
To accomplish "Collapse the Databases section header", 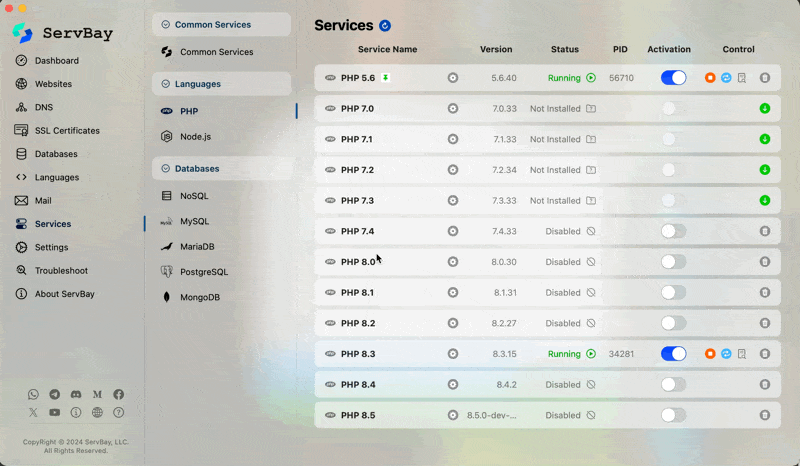I will click(x=221, y=169).
